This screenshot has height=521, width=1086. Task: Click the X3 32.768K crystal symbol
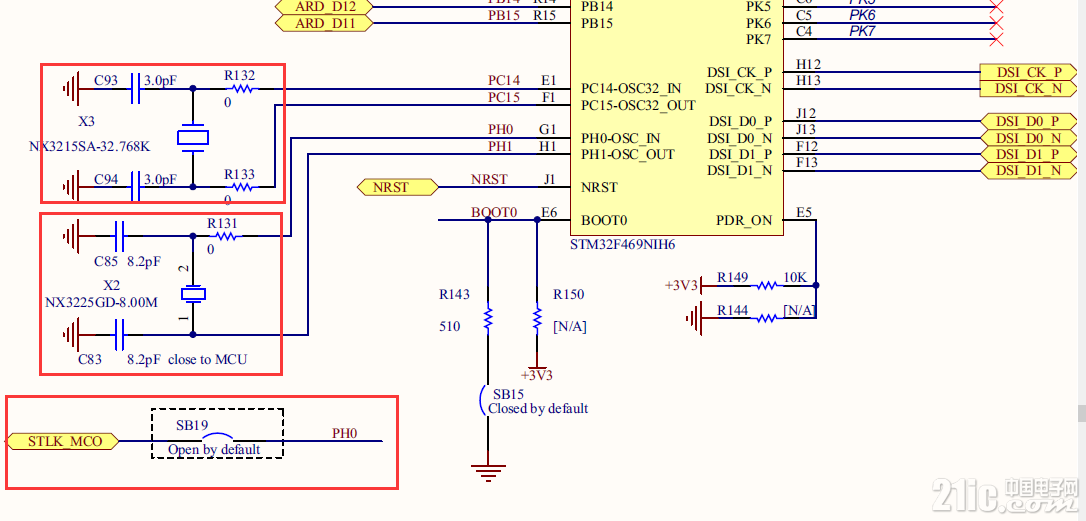[x=193, y=137]
